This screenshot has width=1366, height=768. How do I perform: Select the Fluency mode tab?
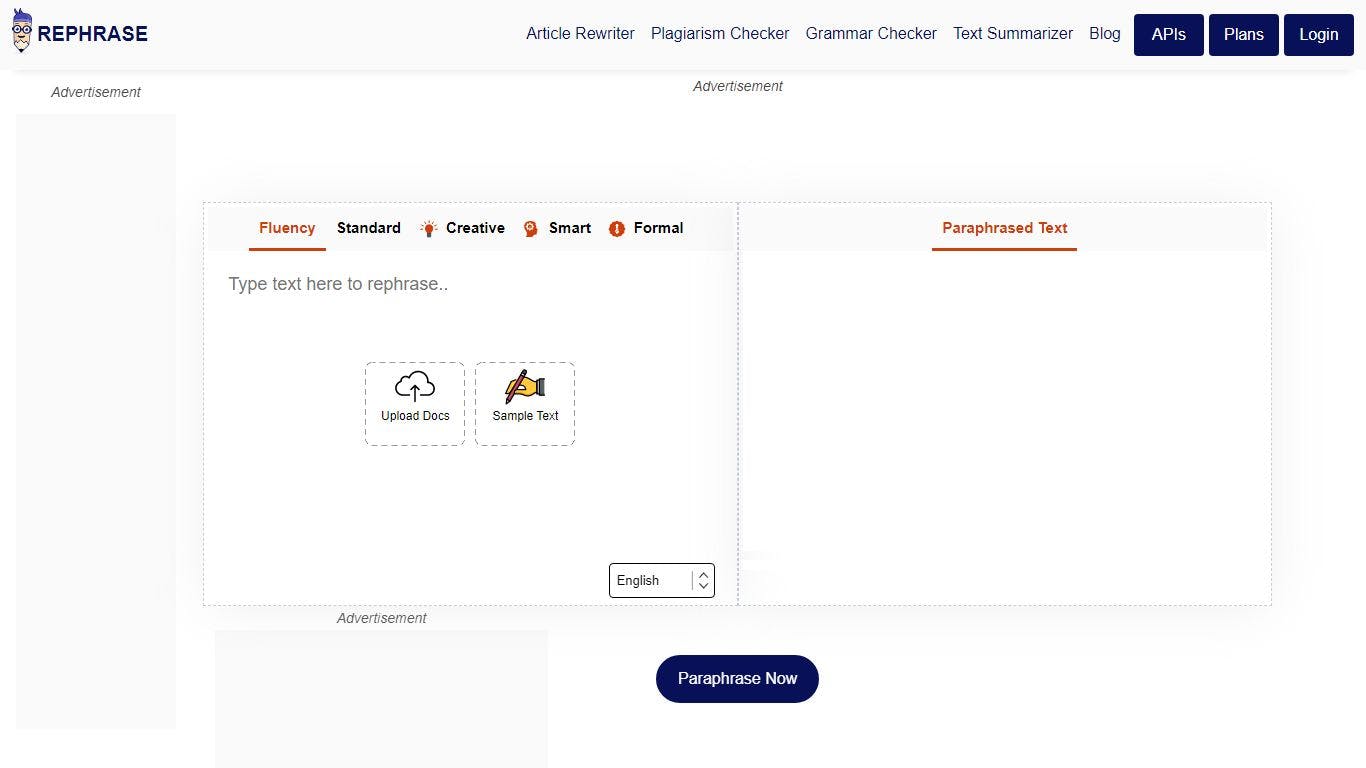click(287, 228)
